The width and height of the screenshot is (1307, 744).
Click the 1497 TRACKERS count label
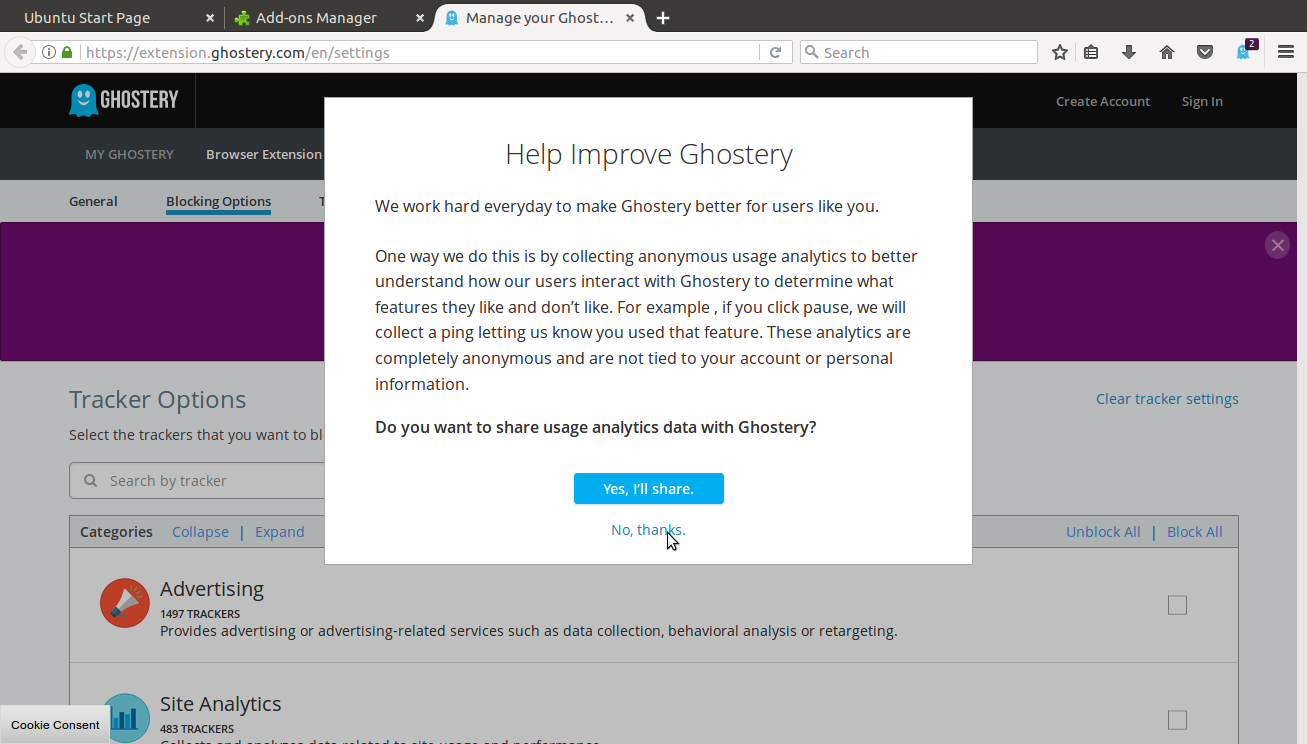200,614
